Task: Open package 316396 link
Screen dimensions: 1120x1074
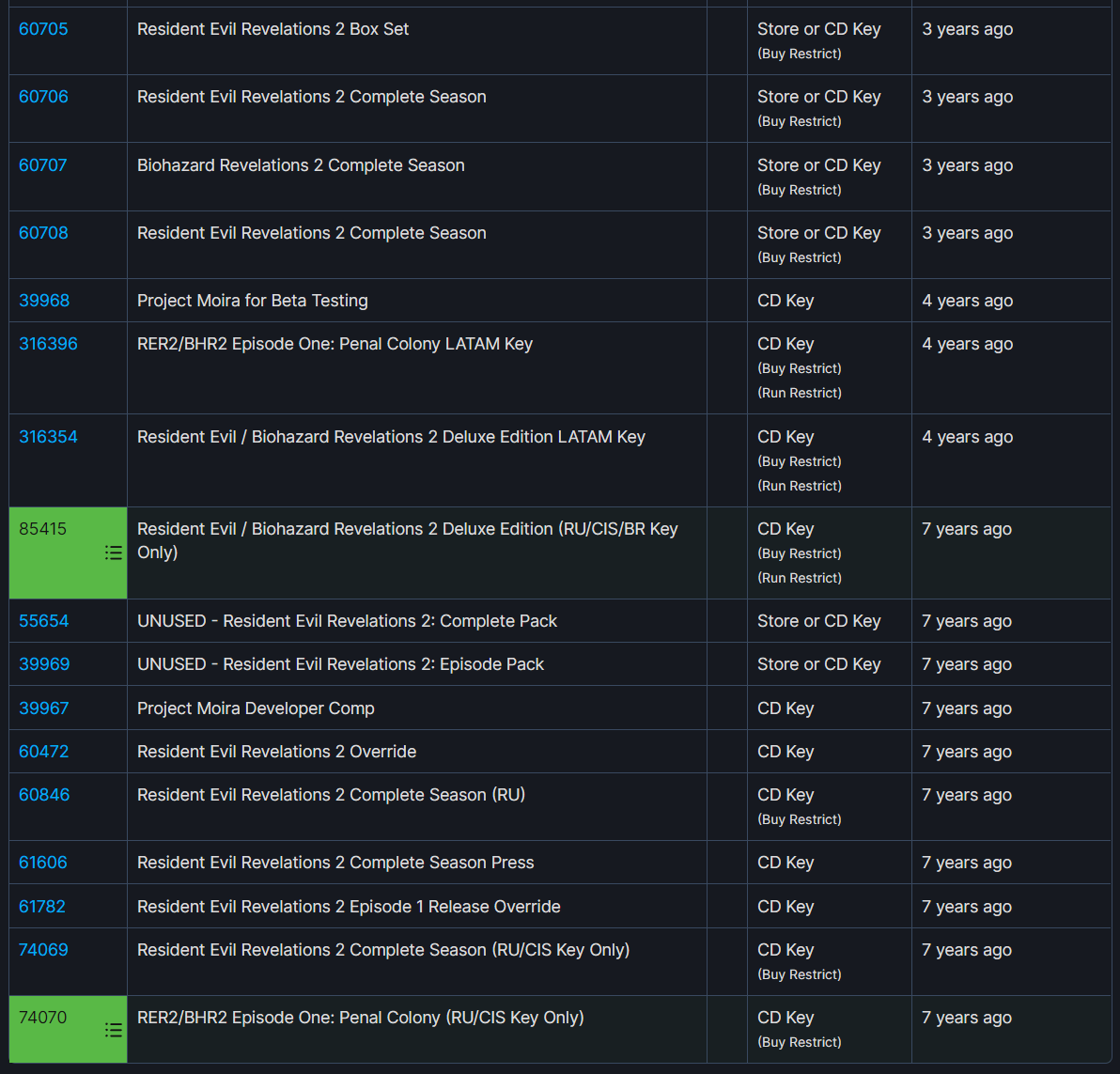Action: (x=48, y=344)
